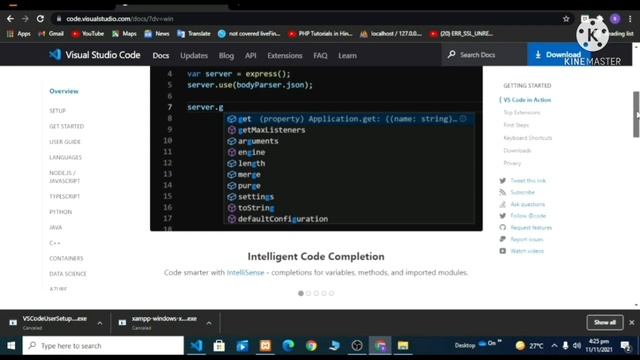This screenshot has height=360, width=640.
Task: Expand the SETUP docs section
Action: point(58,111)
